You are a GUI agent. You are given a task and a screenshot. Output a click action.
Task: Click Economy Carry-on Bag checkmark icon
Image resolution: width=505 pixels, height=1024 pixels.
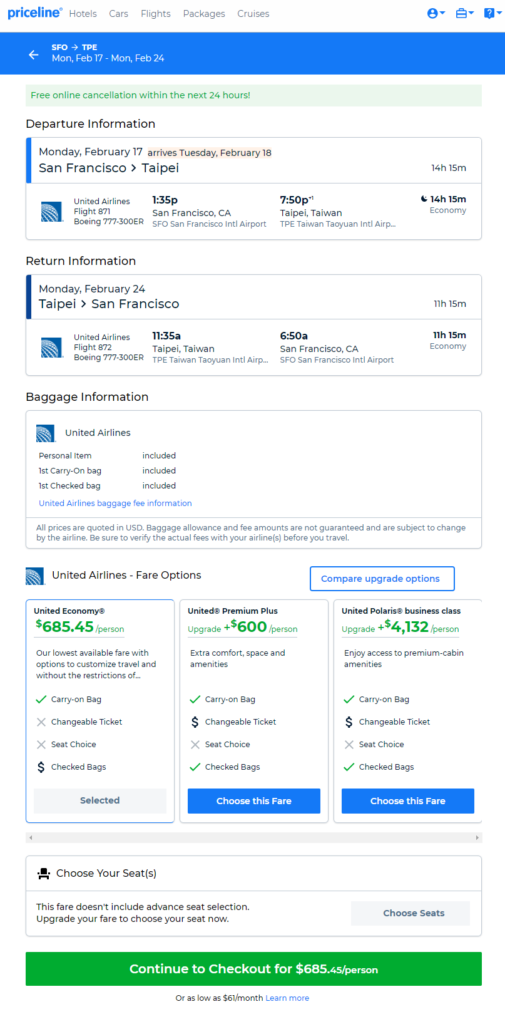41,699
